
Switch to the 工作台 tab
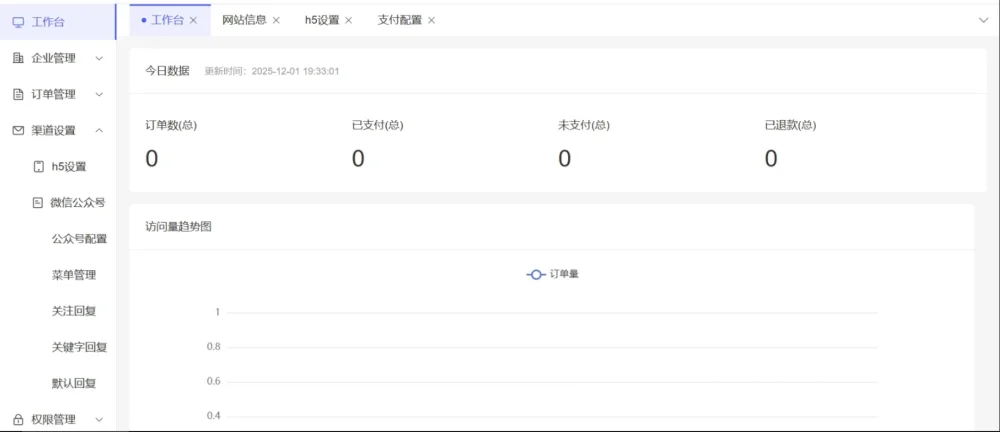click(x=170, y=20)
